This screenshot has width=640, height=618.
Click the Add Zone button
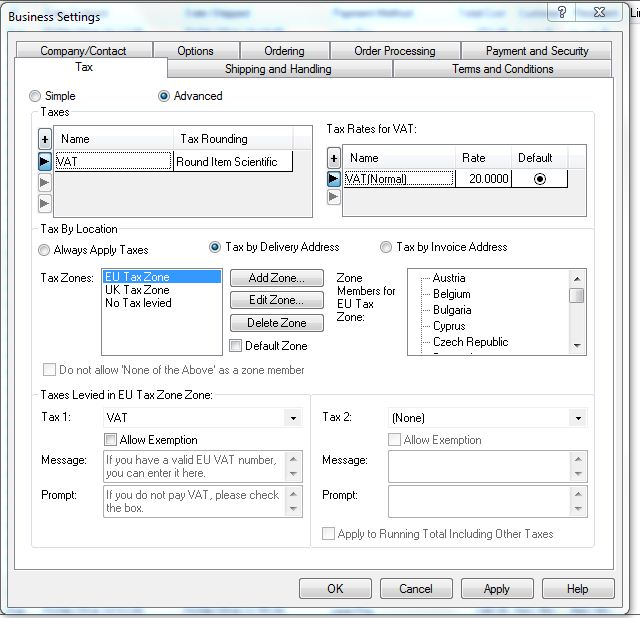click(276, 278)
